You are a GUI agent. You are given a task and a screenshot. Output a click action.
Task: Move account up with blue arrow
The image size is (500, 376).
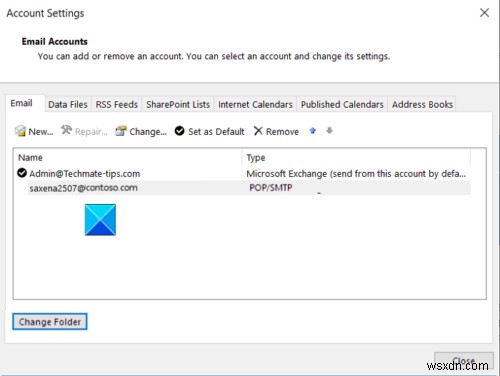[x=312, y=131]
